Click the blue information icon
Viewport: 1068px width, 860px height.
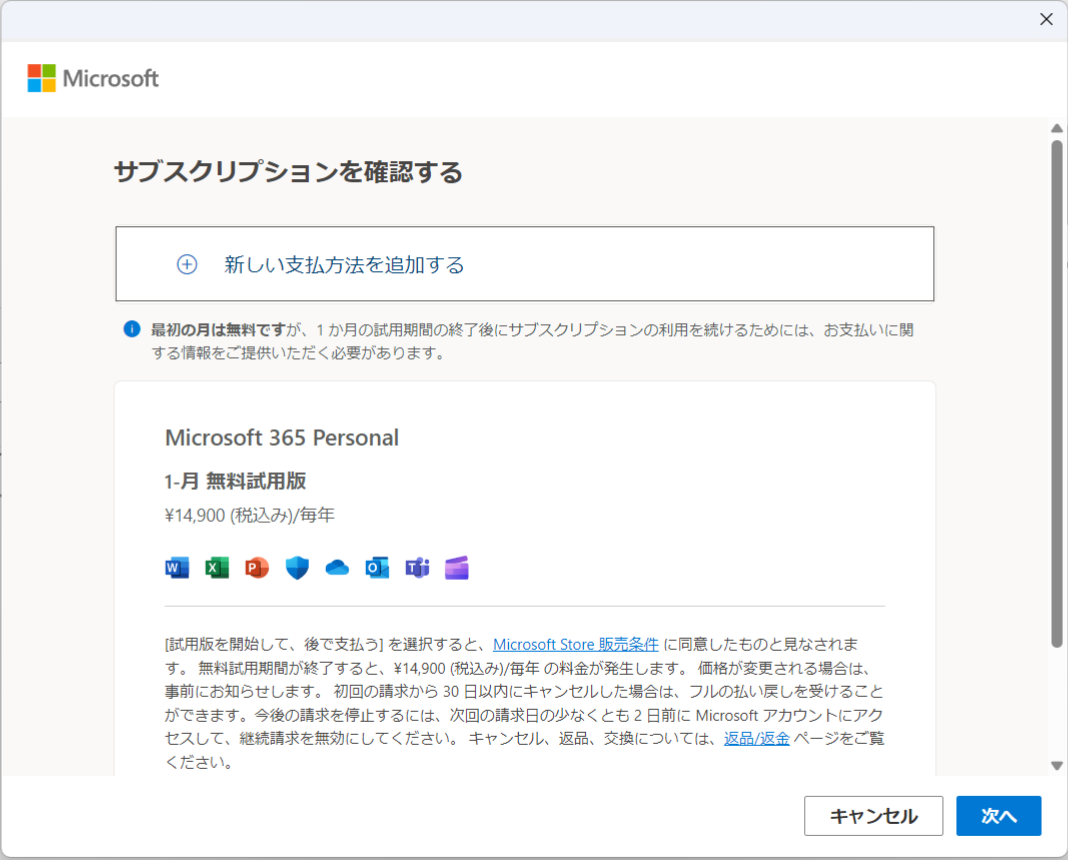pos(131,330)
